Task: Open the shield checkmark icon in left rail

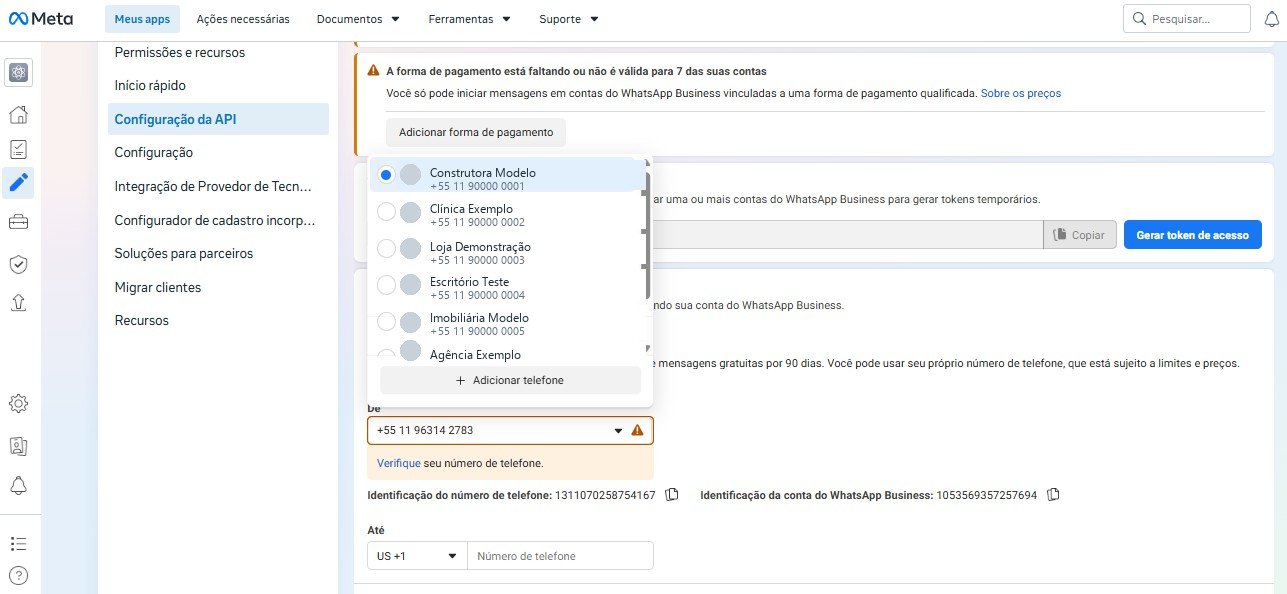Action: coord(18,264)
